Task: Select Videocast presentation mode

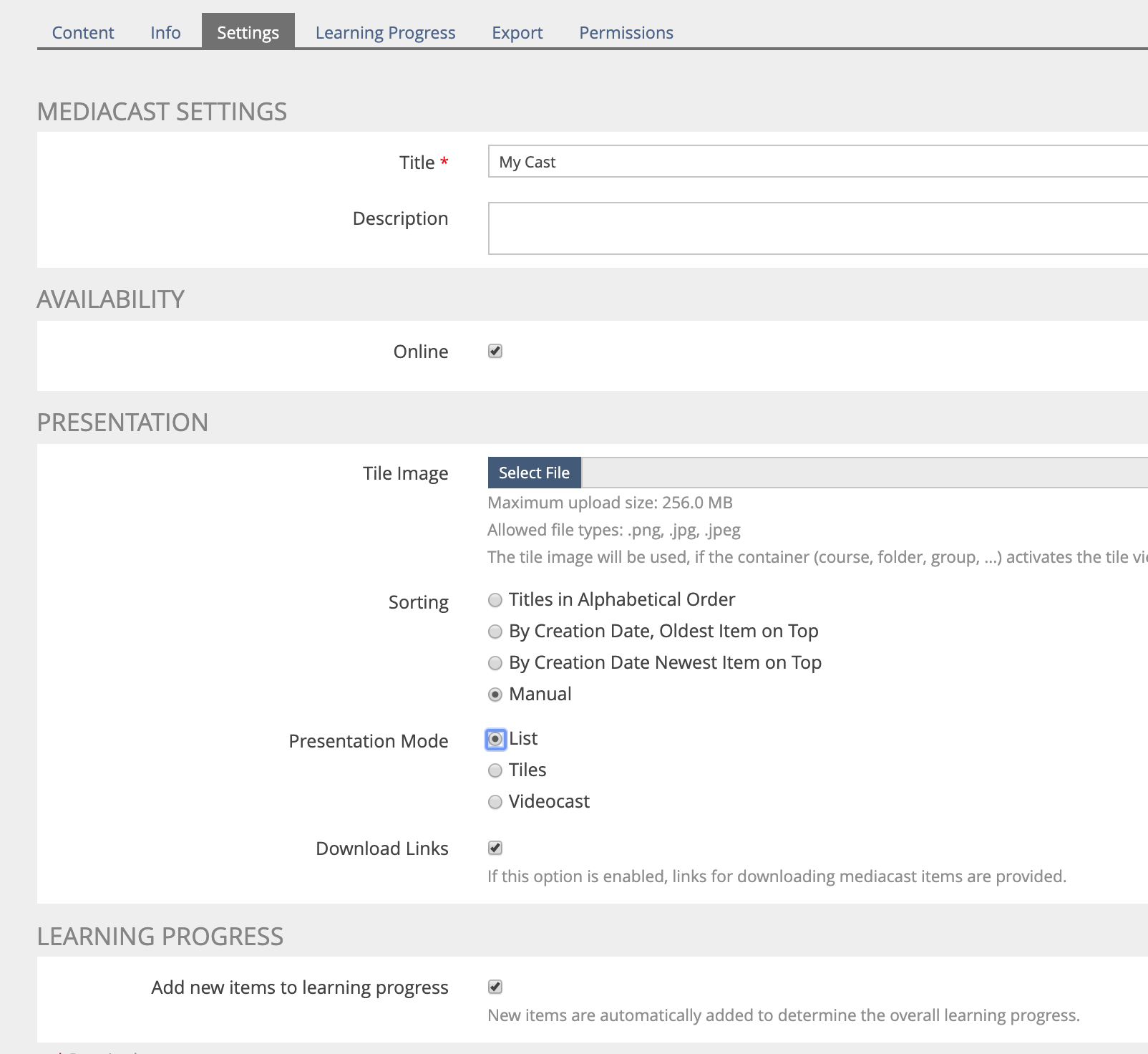Action: click(495, 802)
